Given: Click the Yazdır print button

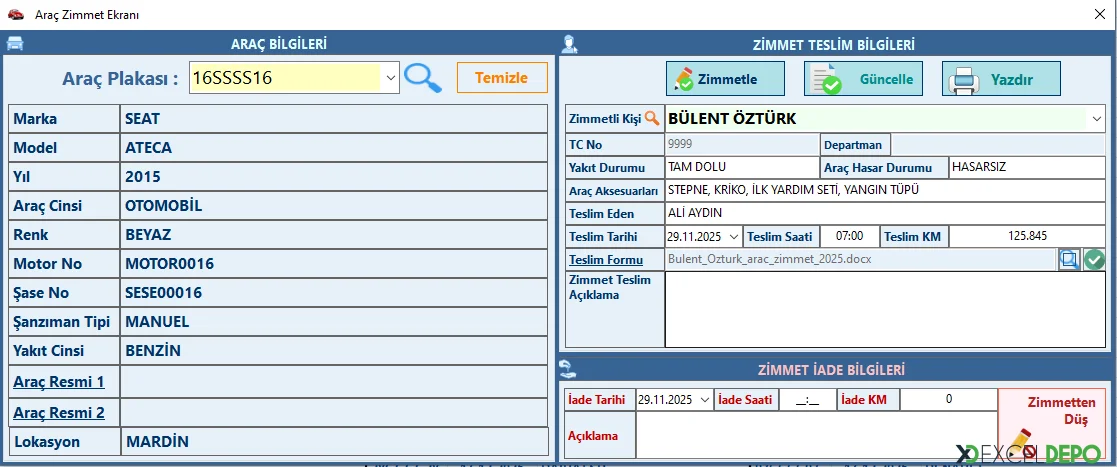Looking at the screenshot, I should [1002, 78].
